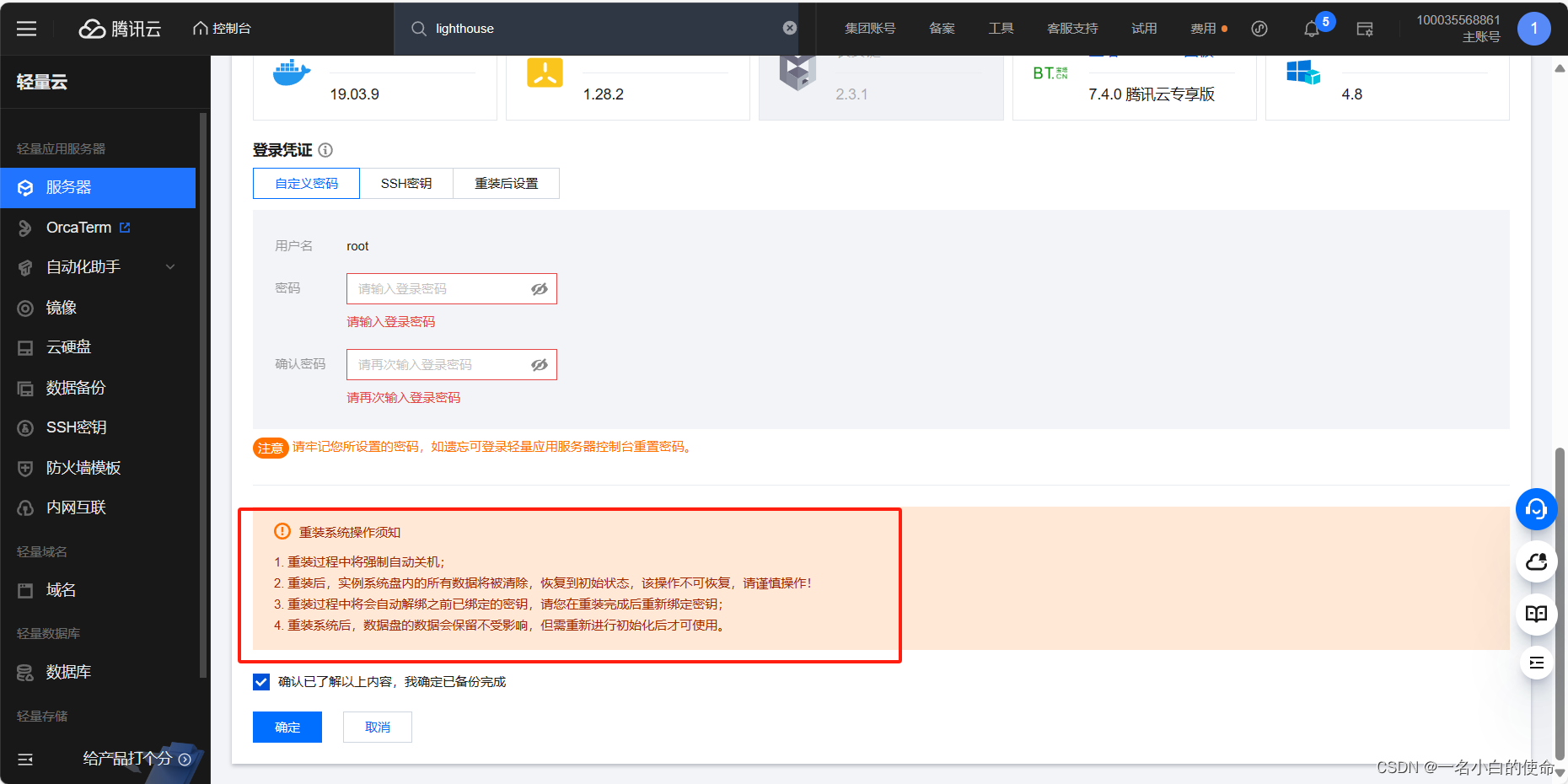Uncheck 确认已了解以上内容 checkbox
This screenshot has height=784, width=1568.
261,682
